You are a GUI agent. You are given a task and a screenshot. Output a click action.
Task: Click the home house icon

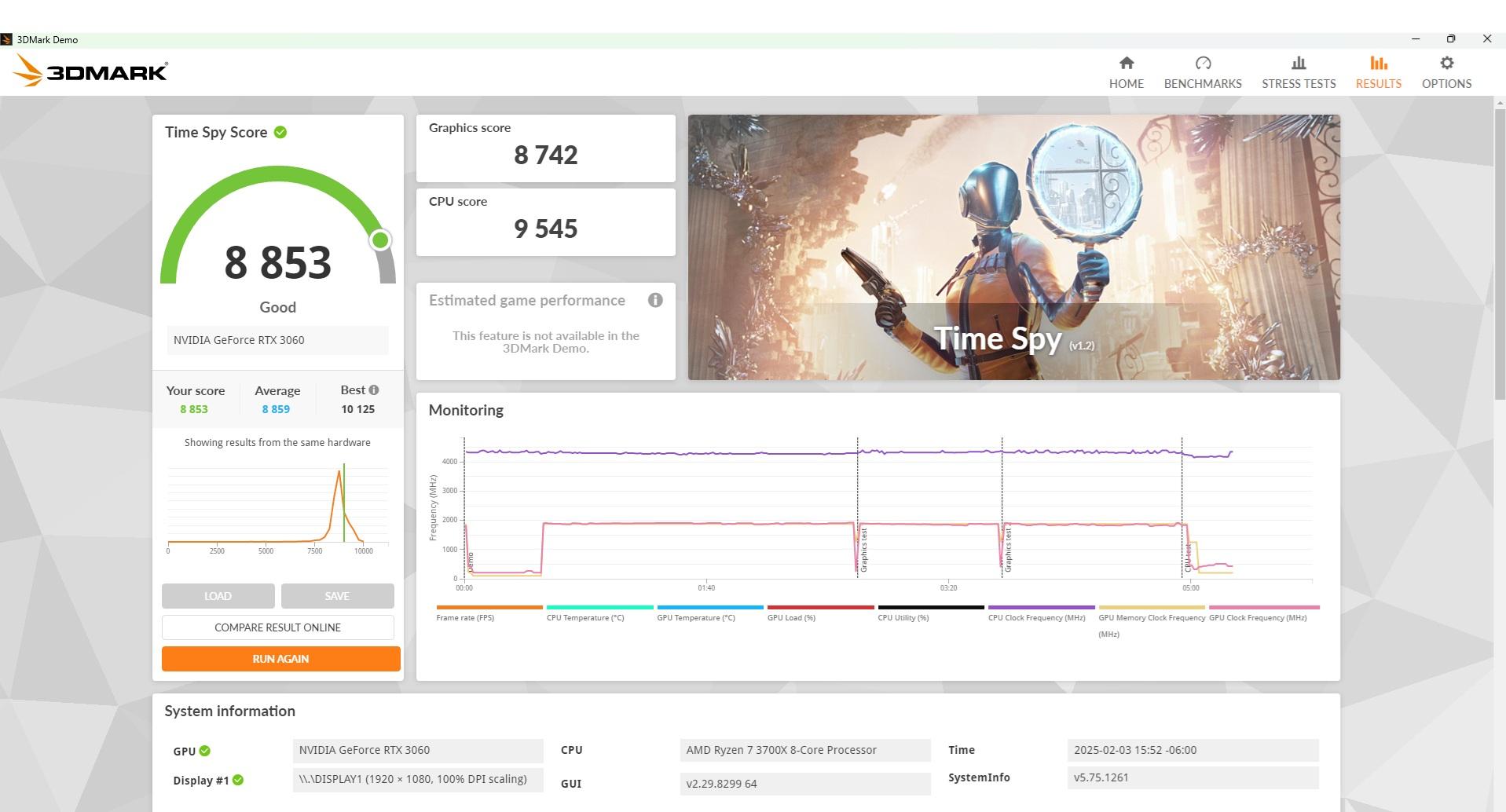coord(1126,63)
